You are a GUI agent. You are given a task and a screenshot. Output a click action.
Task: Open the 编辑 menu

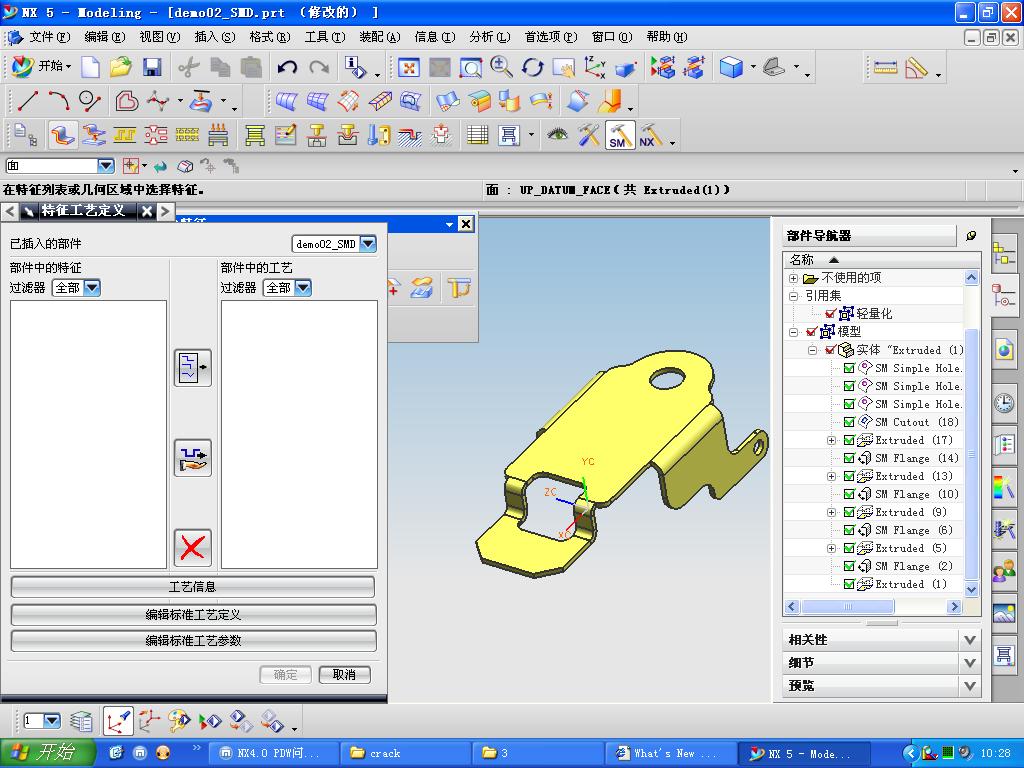point(104,37)
